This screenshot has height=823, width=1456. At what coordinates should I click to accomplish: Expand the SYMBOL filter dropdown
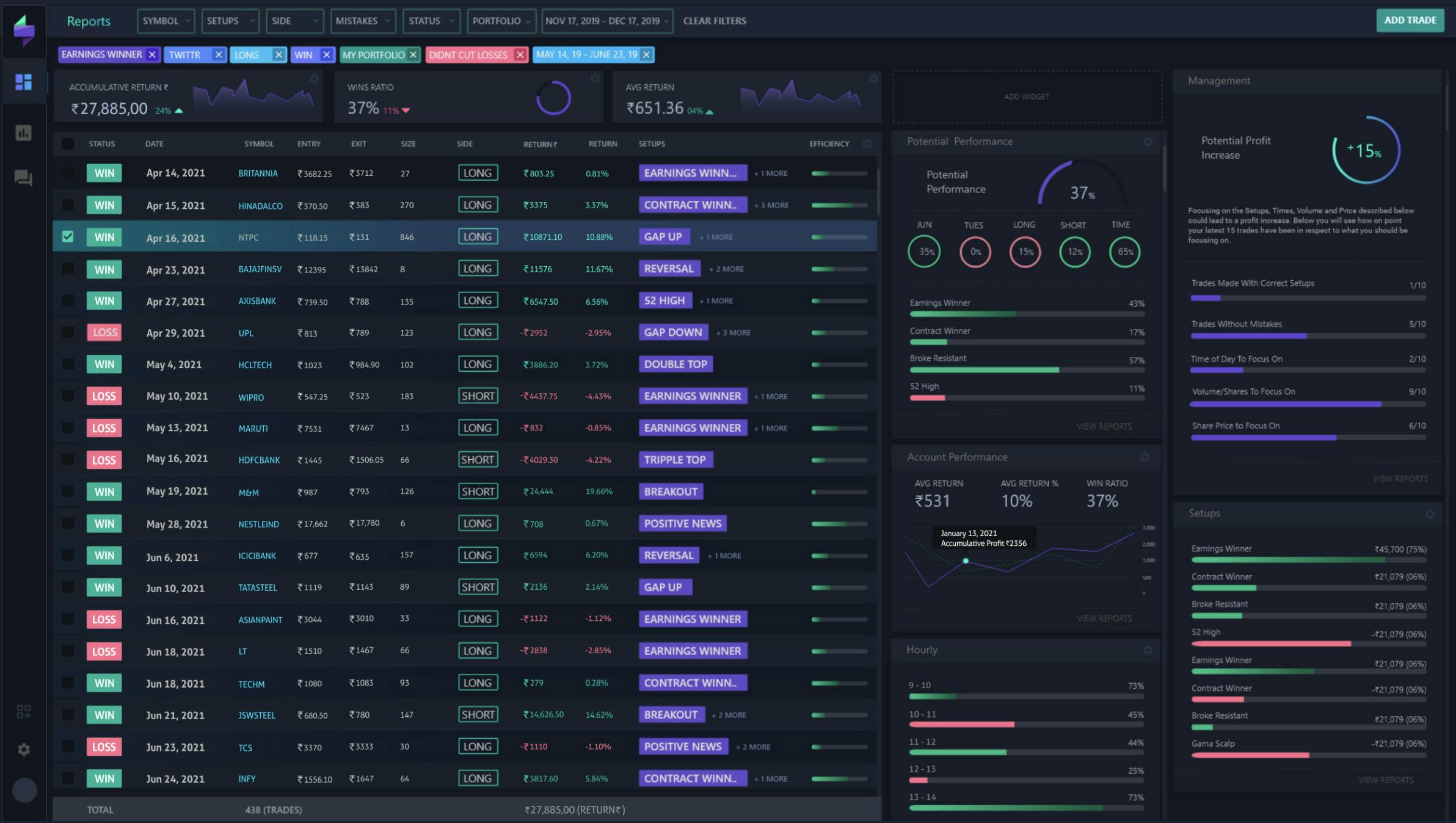166,21
